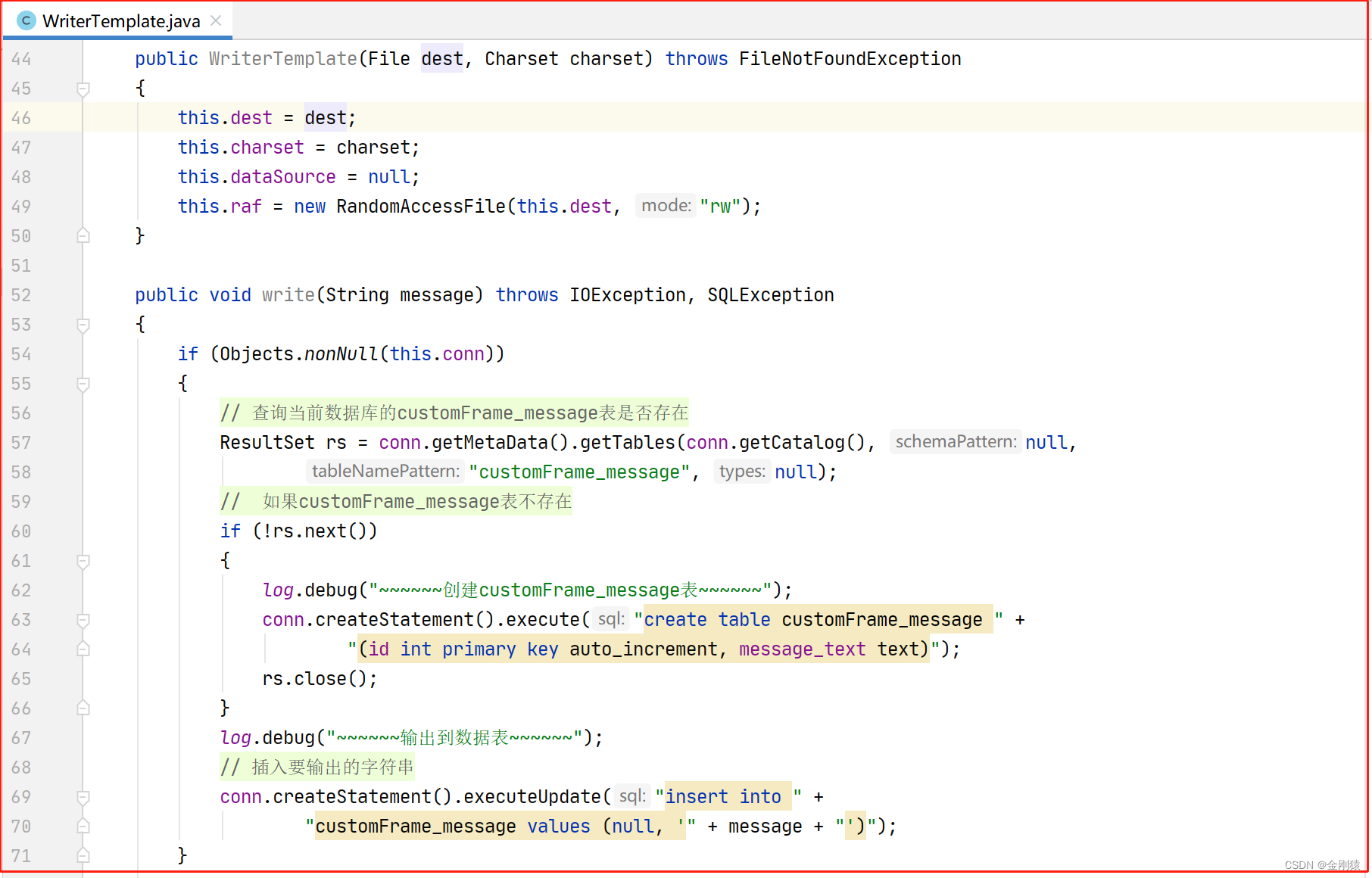Collapse the fold end marker at line 50
The image size is (1372, 878).
pos(83,236)
